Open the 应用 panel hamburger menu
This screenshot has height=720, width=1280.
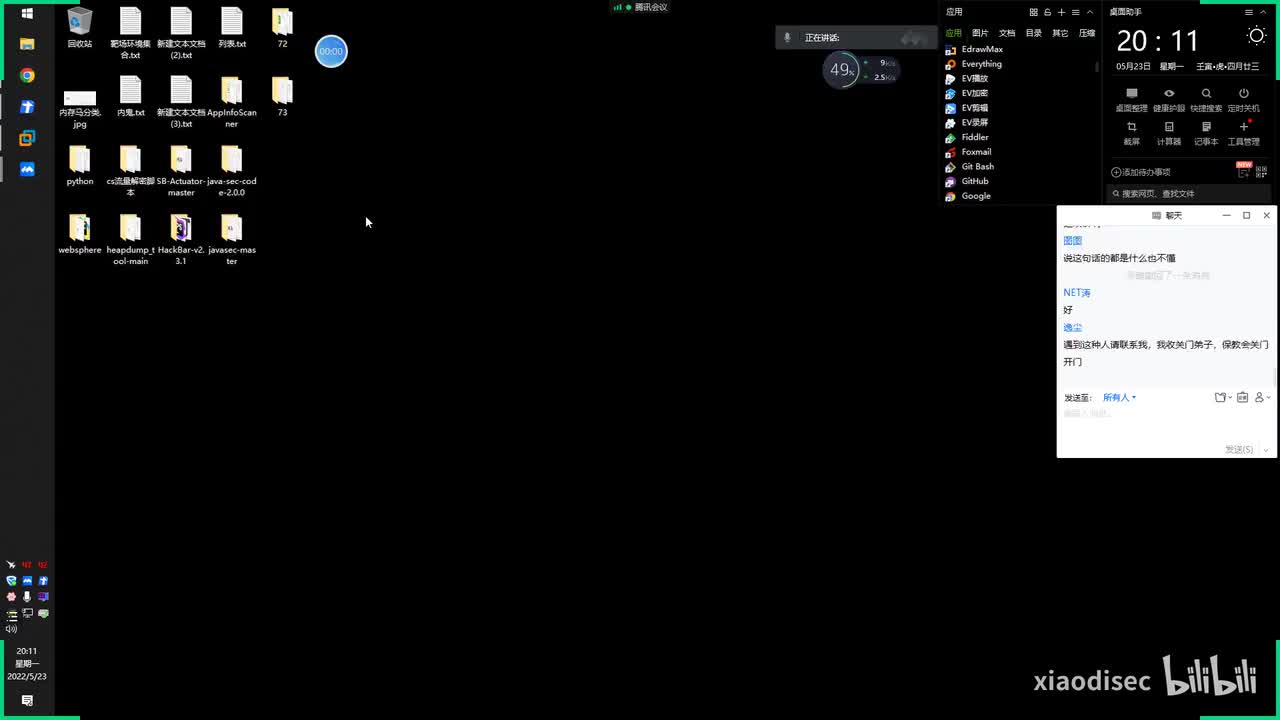coord(1075,12)
